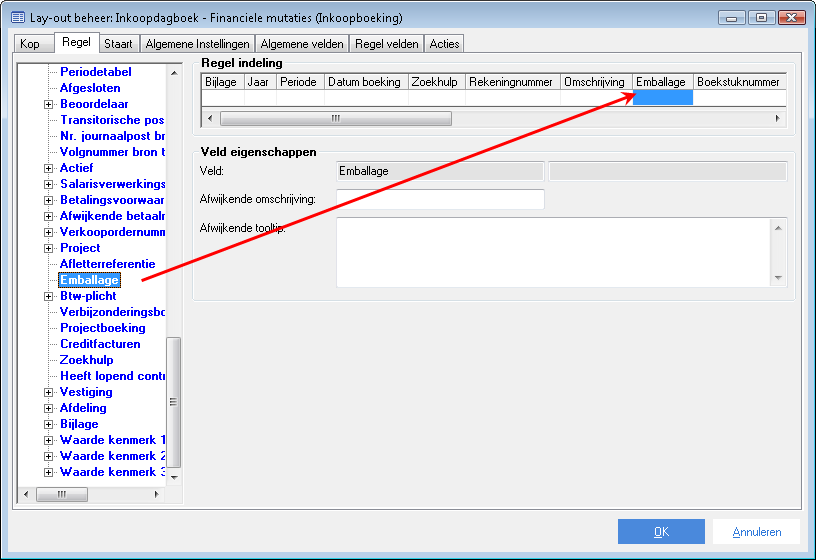Viewport: 816px width, 560px height.
Task: Expand the Btw-plicht tree node
Action: (48, 297)
